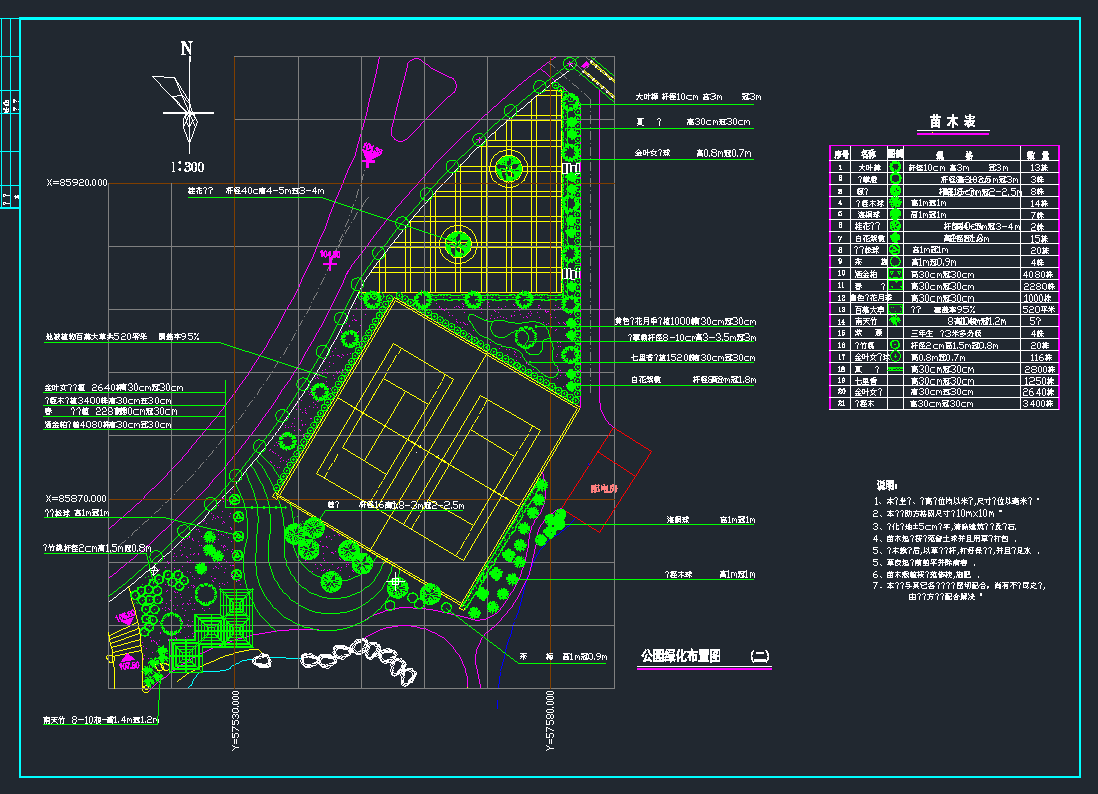
Task: Select the 说明 notes heading
Action: point(887,484)
